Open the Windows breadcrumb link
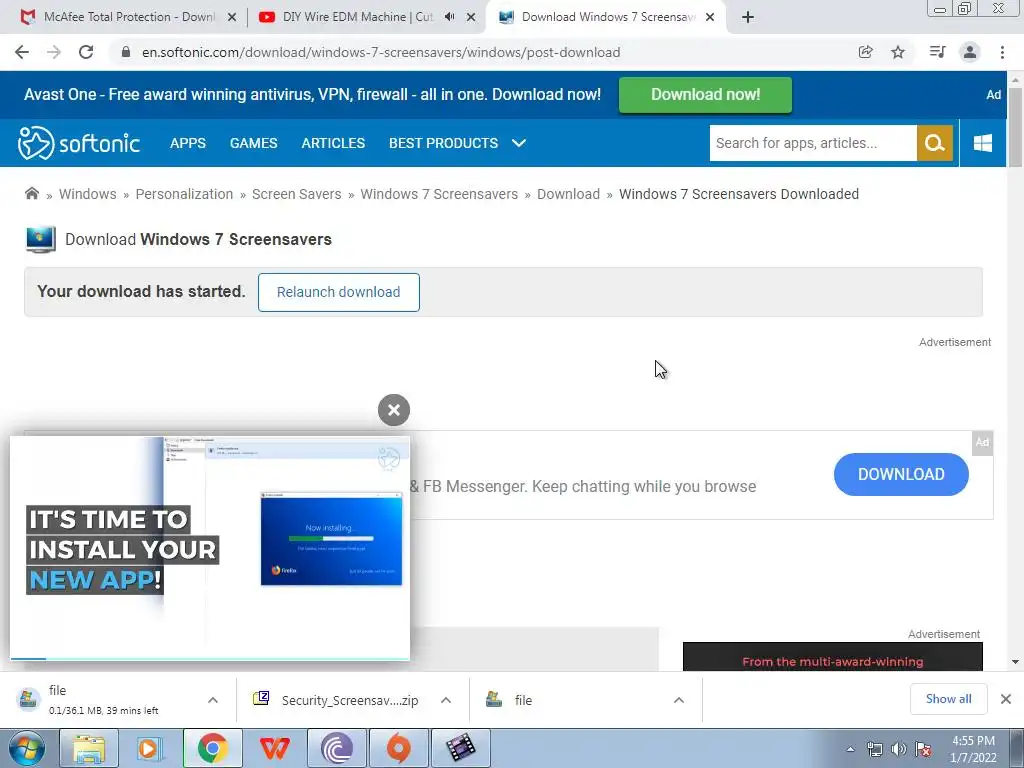Image resolution: width=1024 pixels, height=768 pixels. click(88, 194)
